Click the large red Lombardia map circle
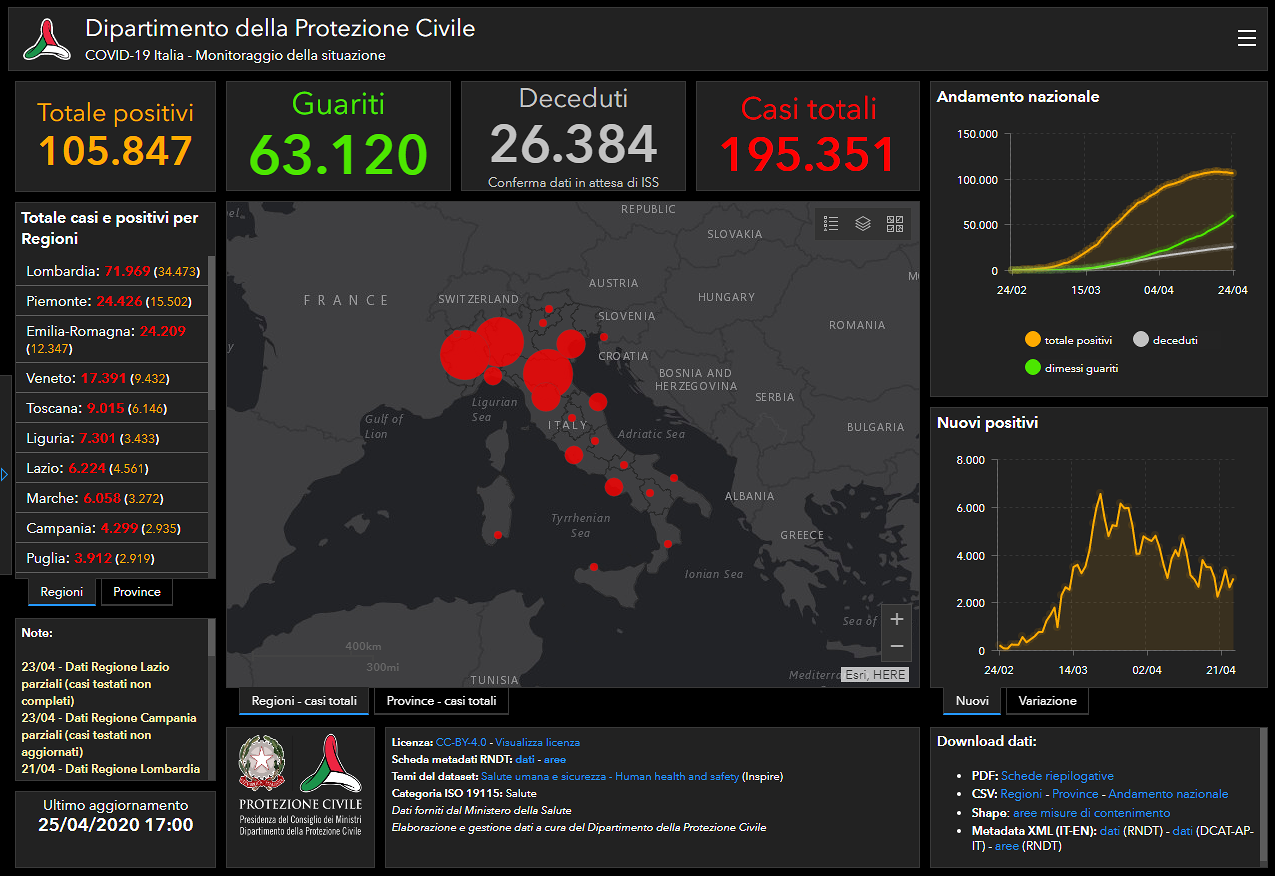Screen dimensions: 1275x876 point(499,342)
